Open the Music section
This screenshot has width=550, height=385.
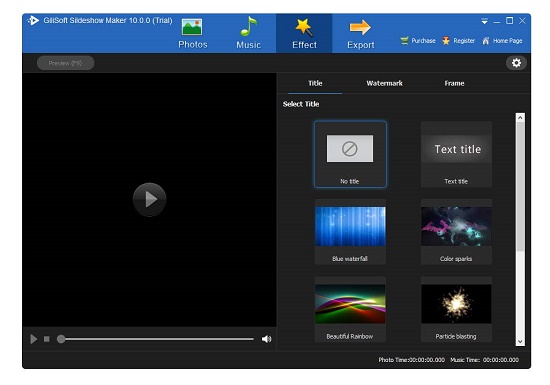click(248, 34)
